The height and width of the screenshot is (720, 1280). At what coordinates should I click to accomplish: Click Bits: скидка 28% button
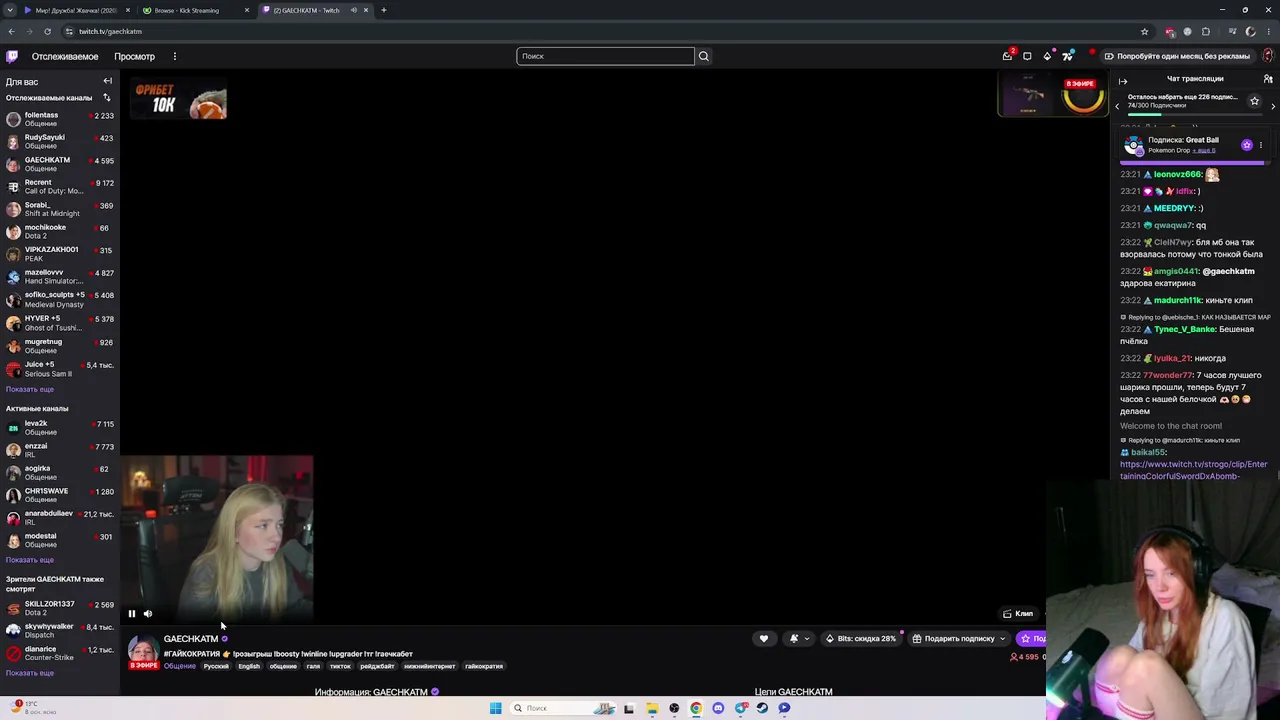click(860, 639)
